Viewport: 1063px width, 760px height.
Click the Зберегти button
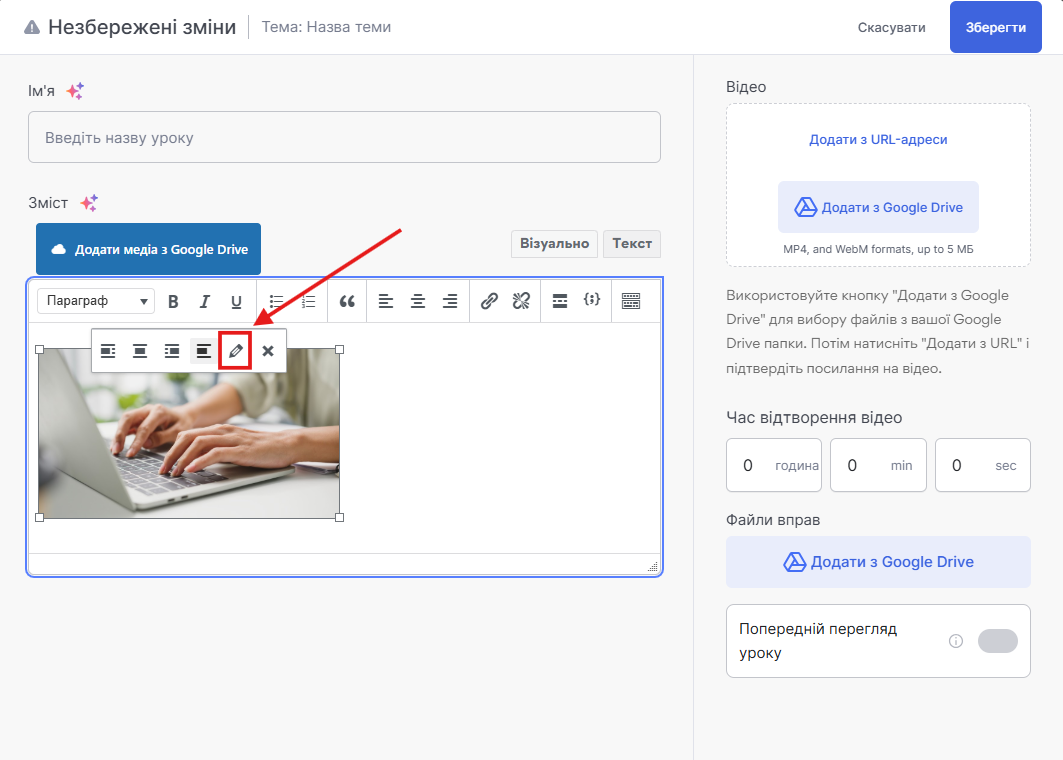pos(995,27)
